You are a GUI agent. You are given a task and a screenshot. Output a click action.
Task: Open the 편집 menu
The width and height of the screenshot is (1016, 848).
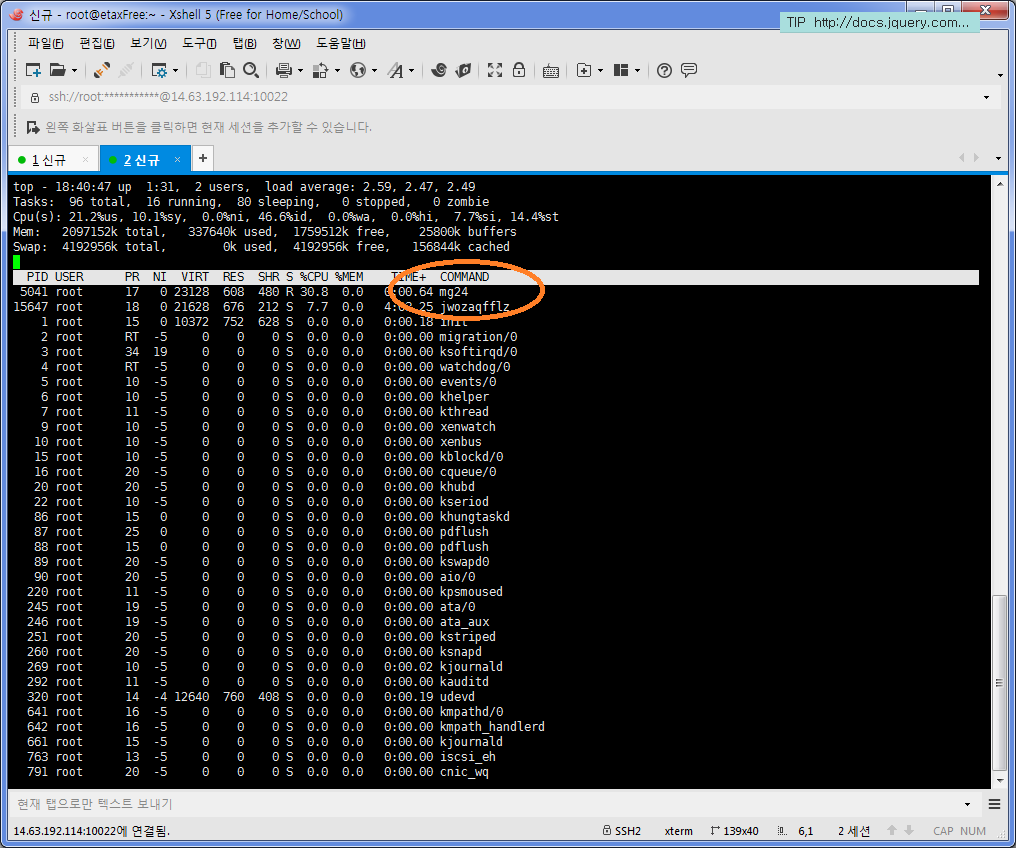tap(97, 43)
